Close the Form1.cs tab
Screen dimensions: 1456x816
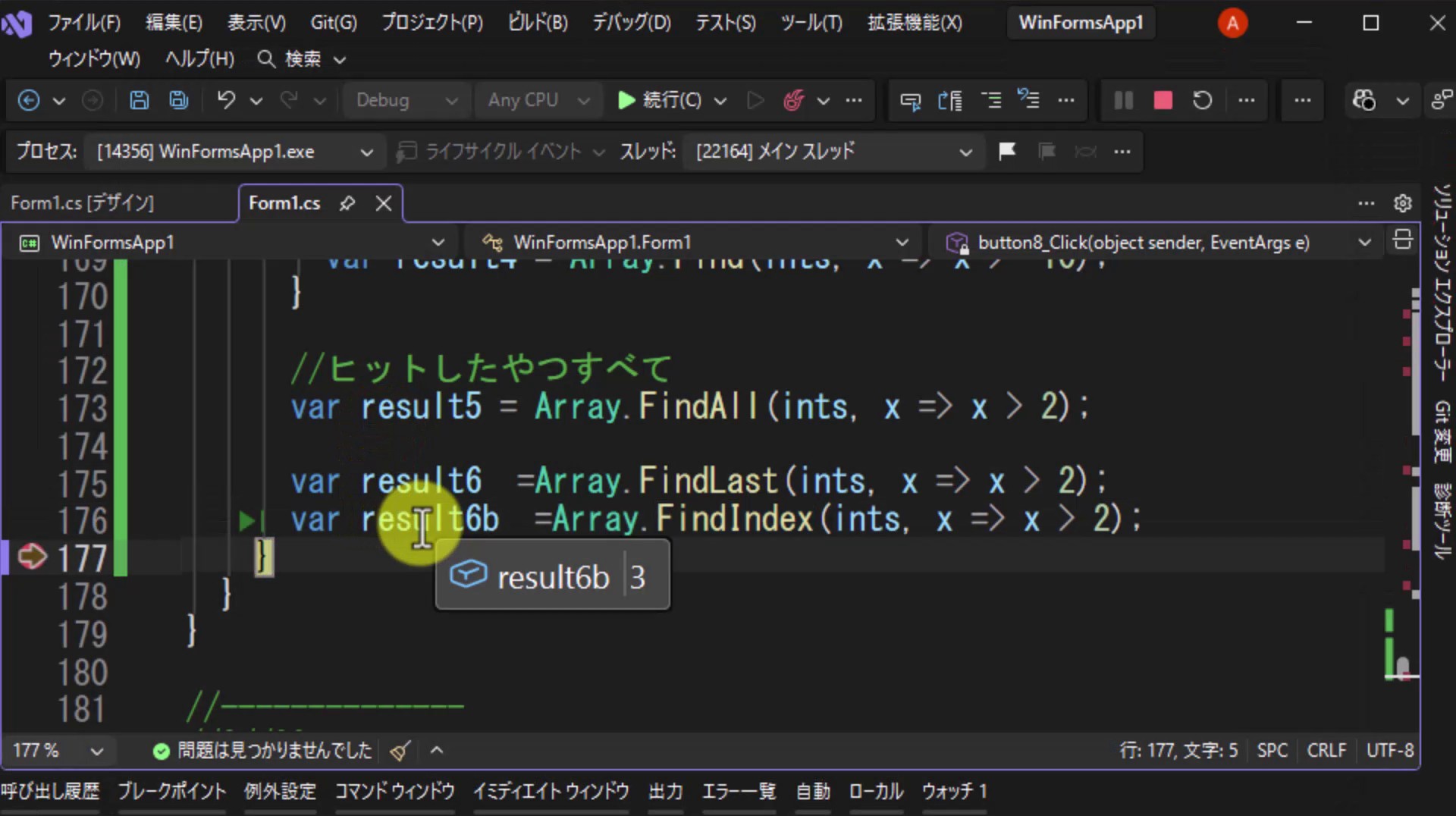coord(384,203)
